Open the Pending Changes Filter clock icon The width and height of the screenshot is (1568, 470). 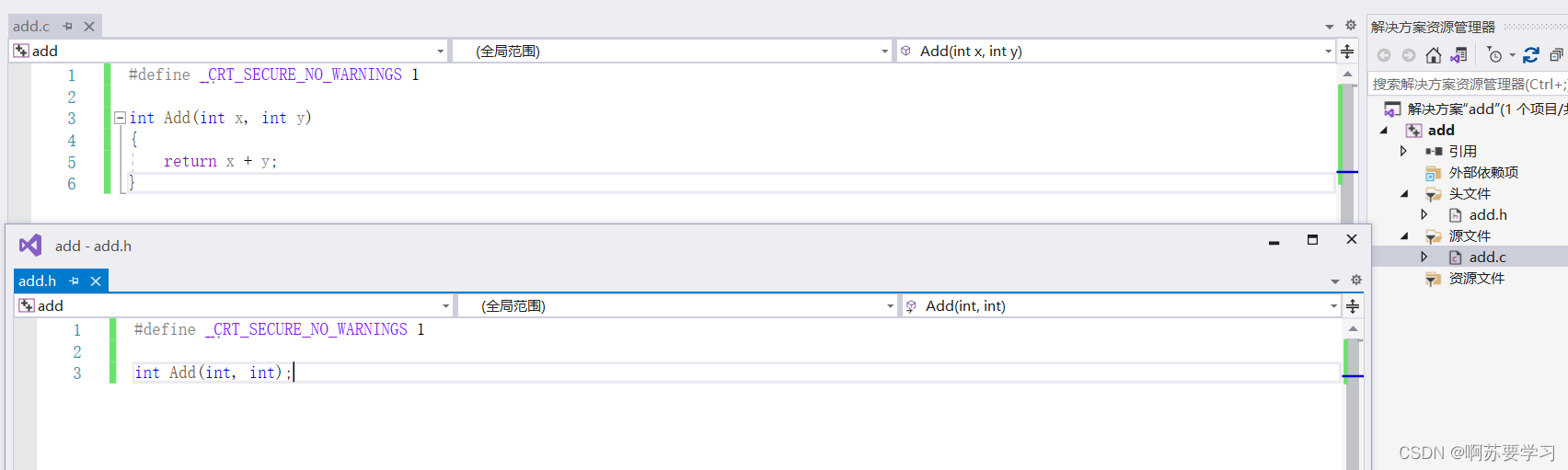click(1495, 55)
